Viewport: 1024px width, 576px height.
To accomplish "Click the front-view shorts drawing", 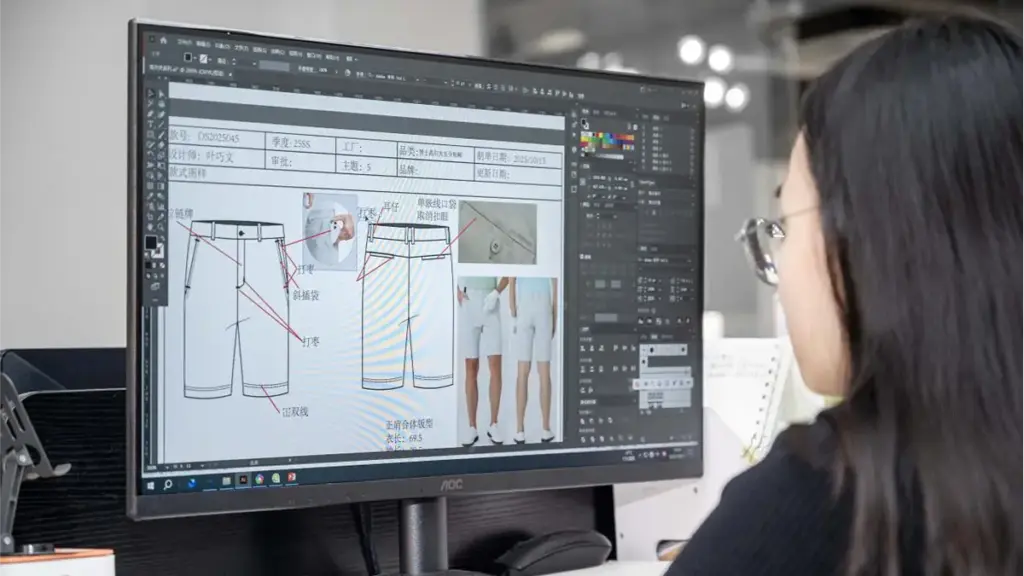I will pos(236,310).
